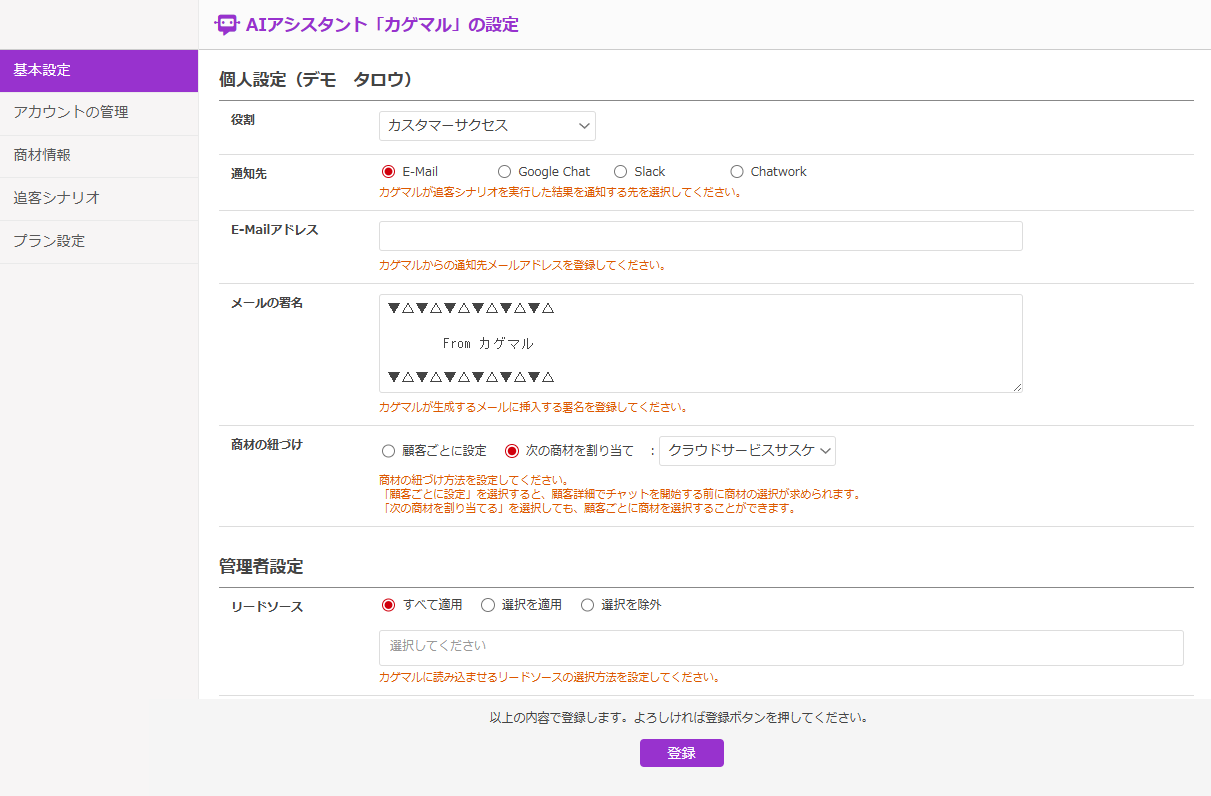The height and width of the screenshot is (796, 1211).
Task: Go to アカウントの管理 in sidebar
Action: (99, 113)
